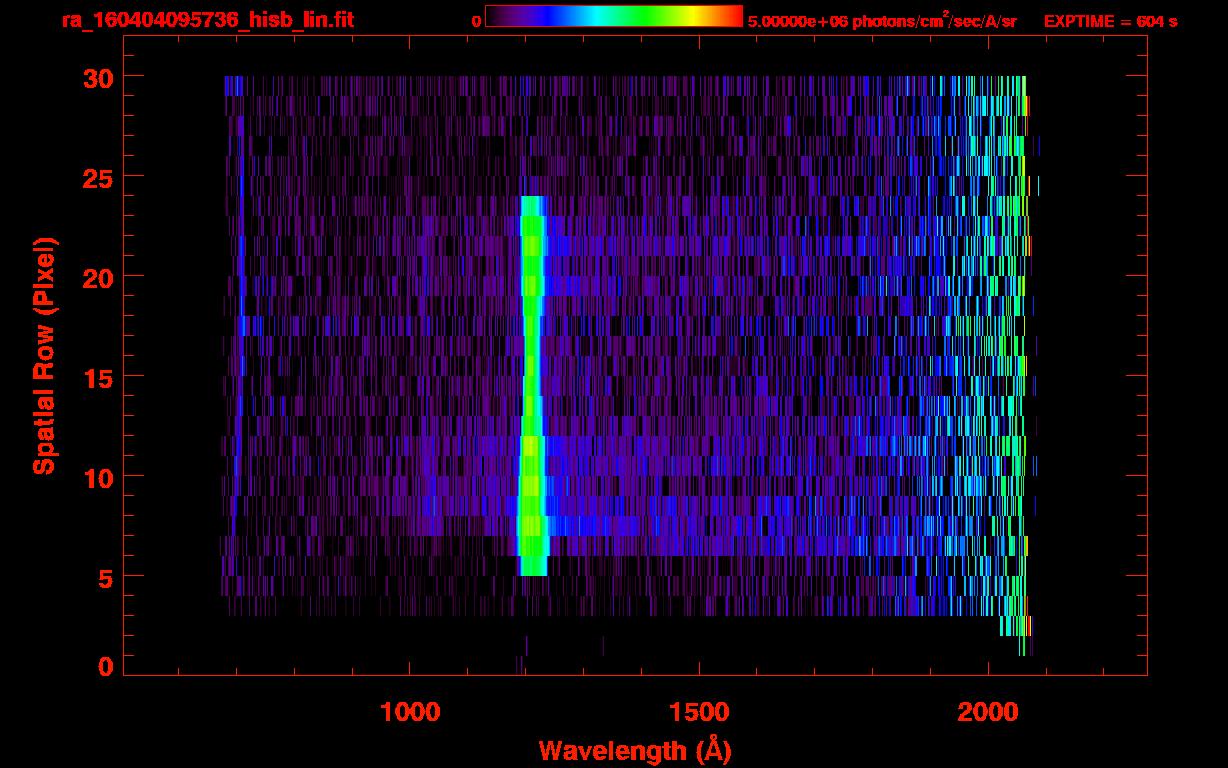The width and height of the screenshot is (1228, 768).
Task: Click the Spatial Row (Pixel) axis title
Action: point(45,355)
